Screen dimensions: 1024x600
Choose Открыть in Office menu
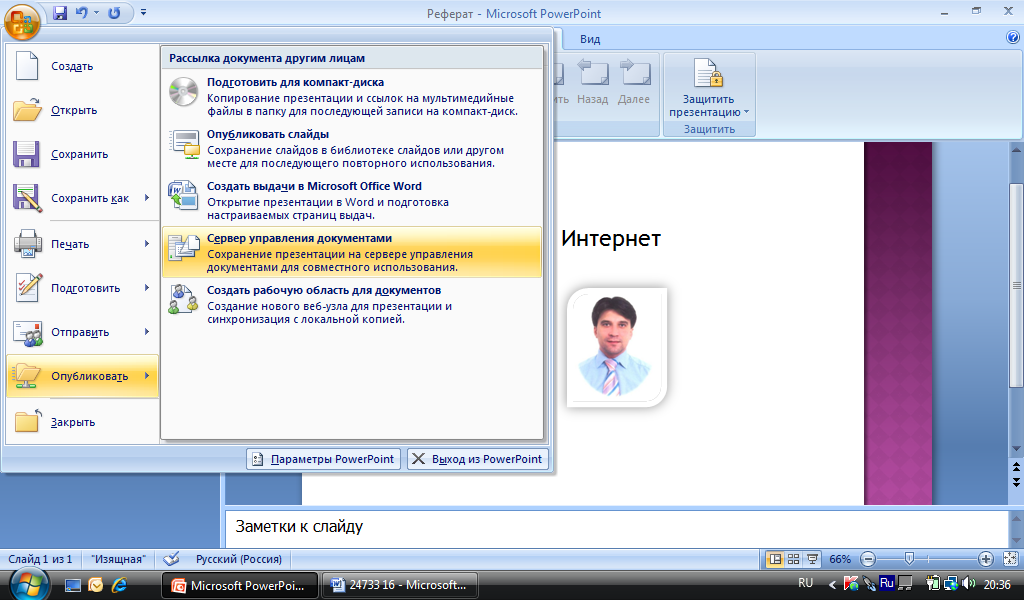click(x=82, y=110)
